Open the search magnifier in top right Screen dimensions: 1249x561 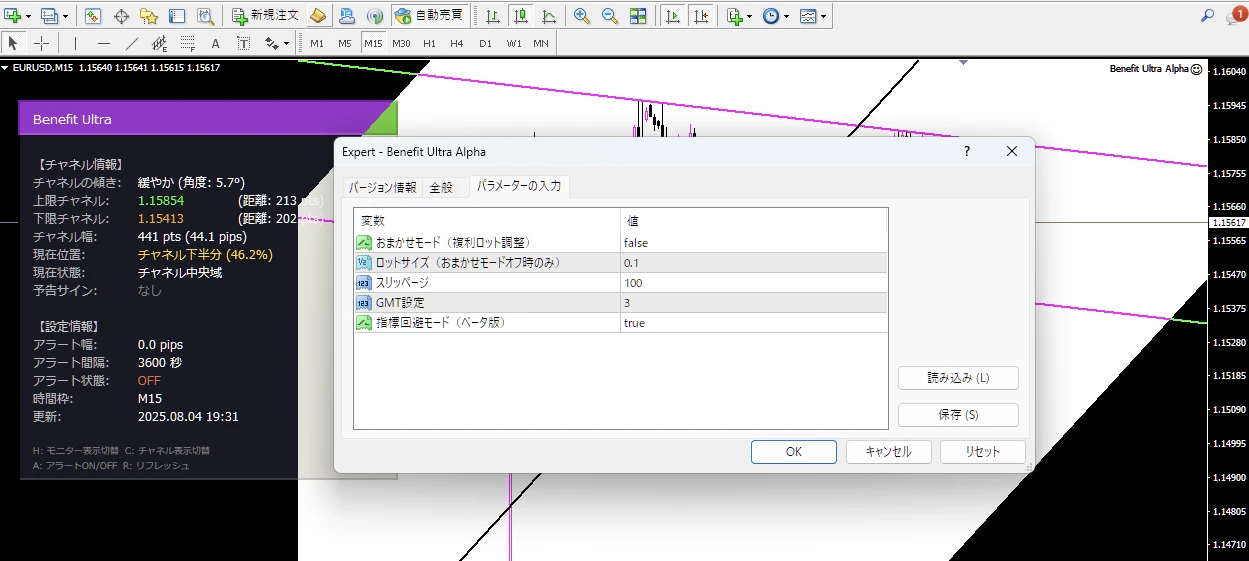click(1208, 16)
